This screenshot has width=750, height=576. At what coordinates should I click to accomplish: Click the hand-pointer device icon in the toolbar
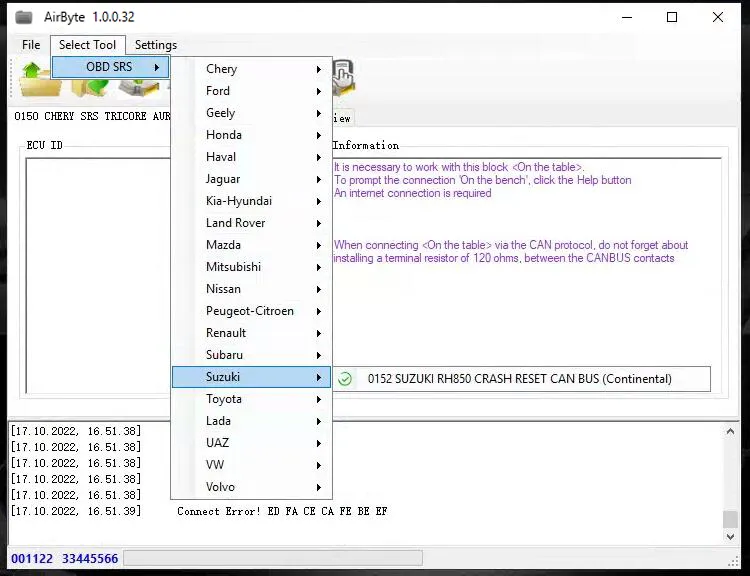342,76
